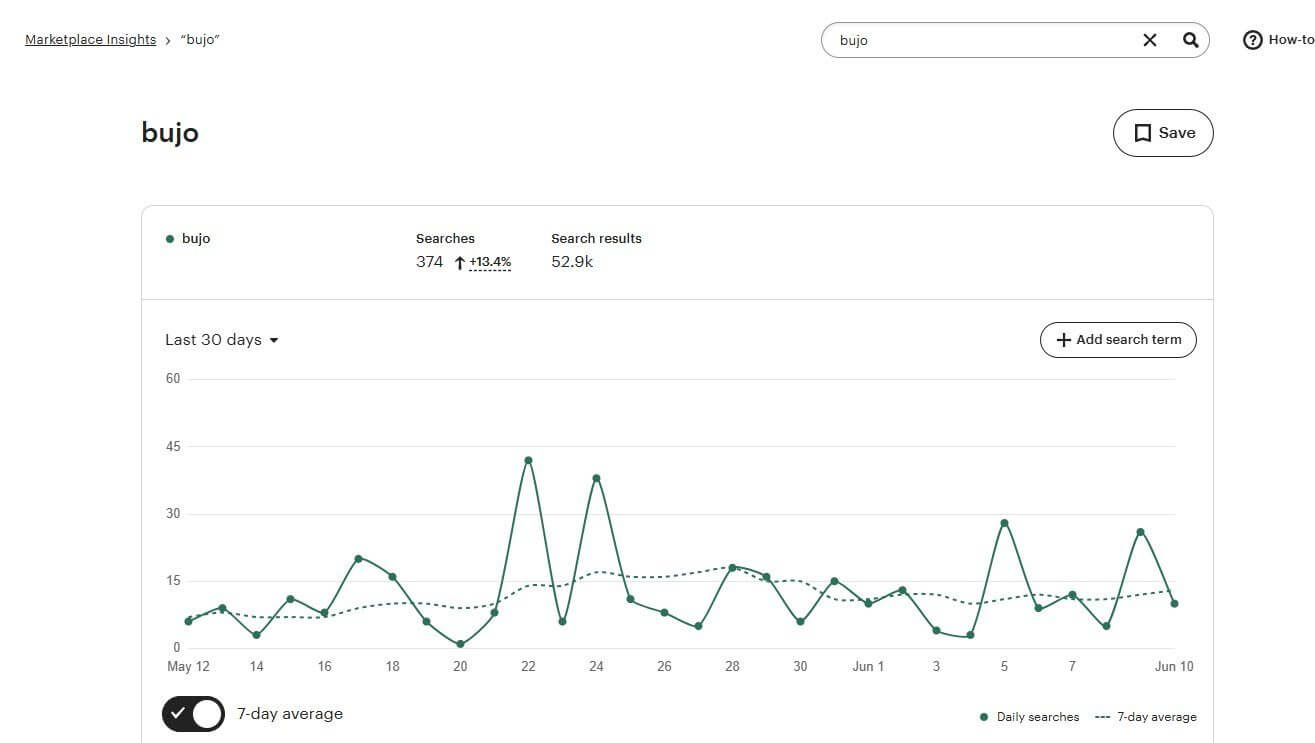The image size is (1315, 743).
Task: Click the green bujo legend dot
Action: tap(170, 239)
